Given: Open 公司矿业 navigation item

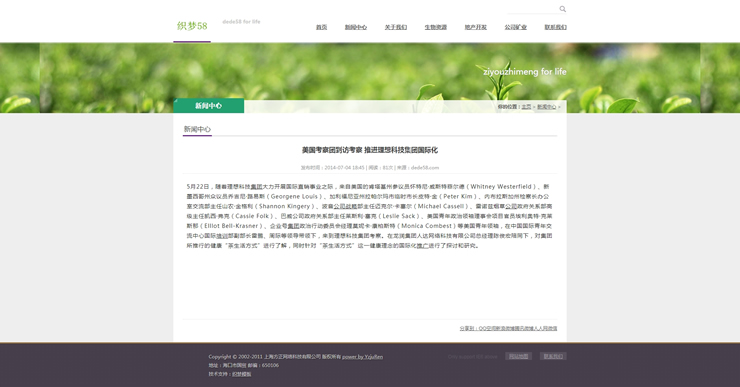Looking at the screenshot, I should click(515, 27).
